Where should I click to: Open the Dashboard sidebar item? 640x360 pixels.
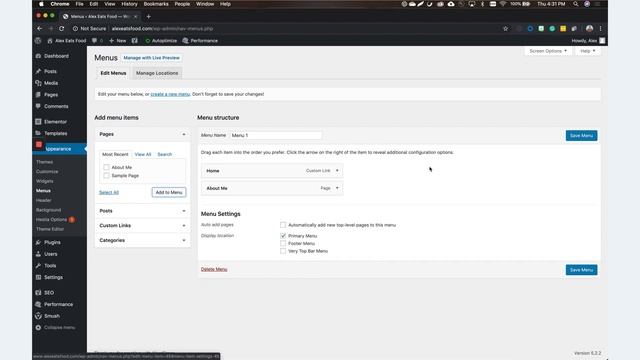click(56, 56)
